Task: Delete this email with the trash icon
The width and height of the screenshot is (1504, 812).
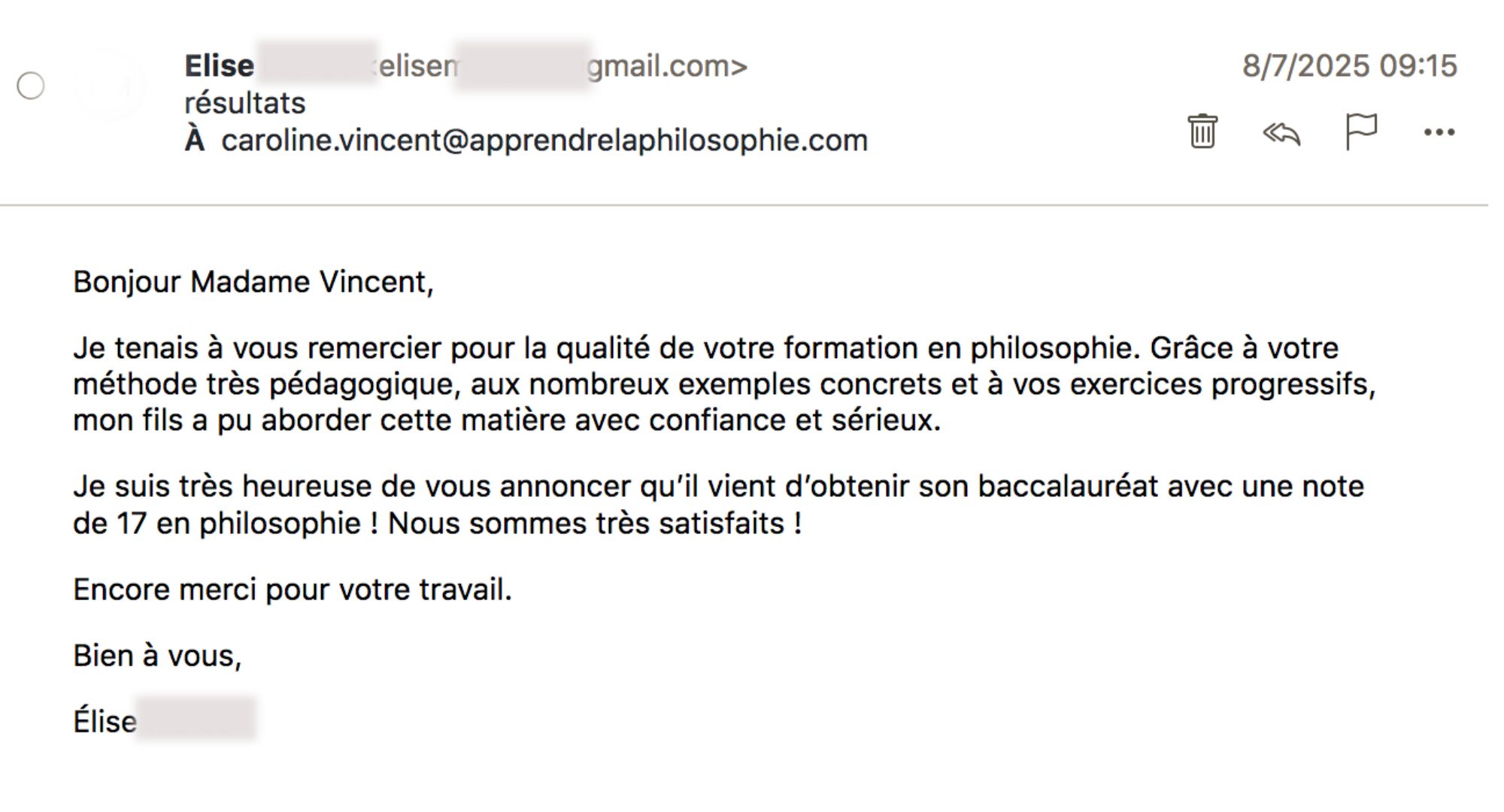Action: (x=1202, y=132)
